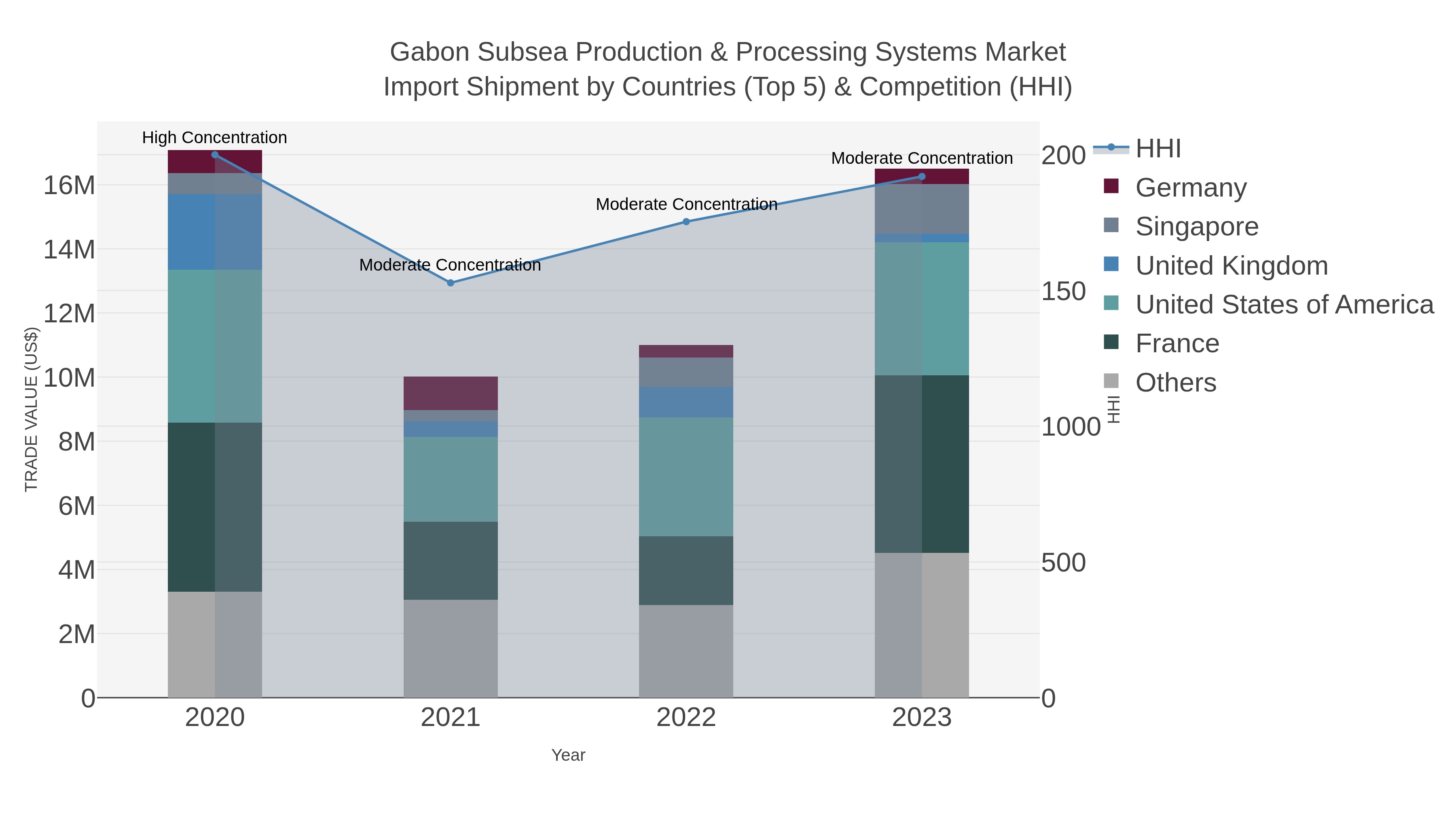Click the Others legend color swatch
The image size is (1456, 819).
[x=1111, y=381]
